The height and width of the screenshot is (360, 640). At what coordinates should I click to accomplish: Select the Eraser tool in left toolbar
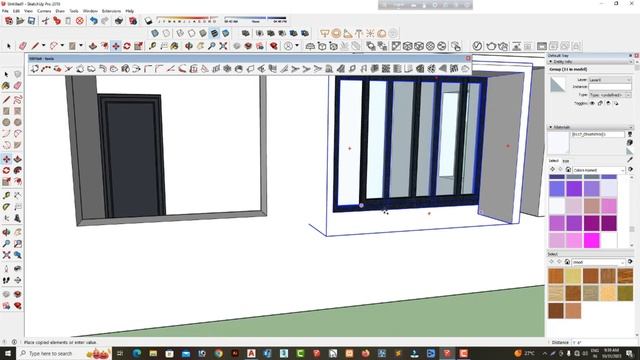pos(18,85)
